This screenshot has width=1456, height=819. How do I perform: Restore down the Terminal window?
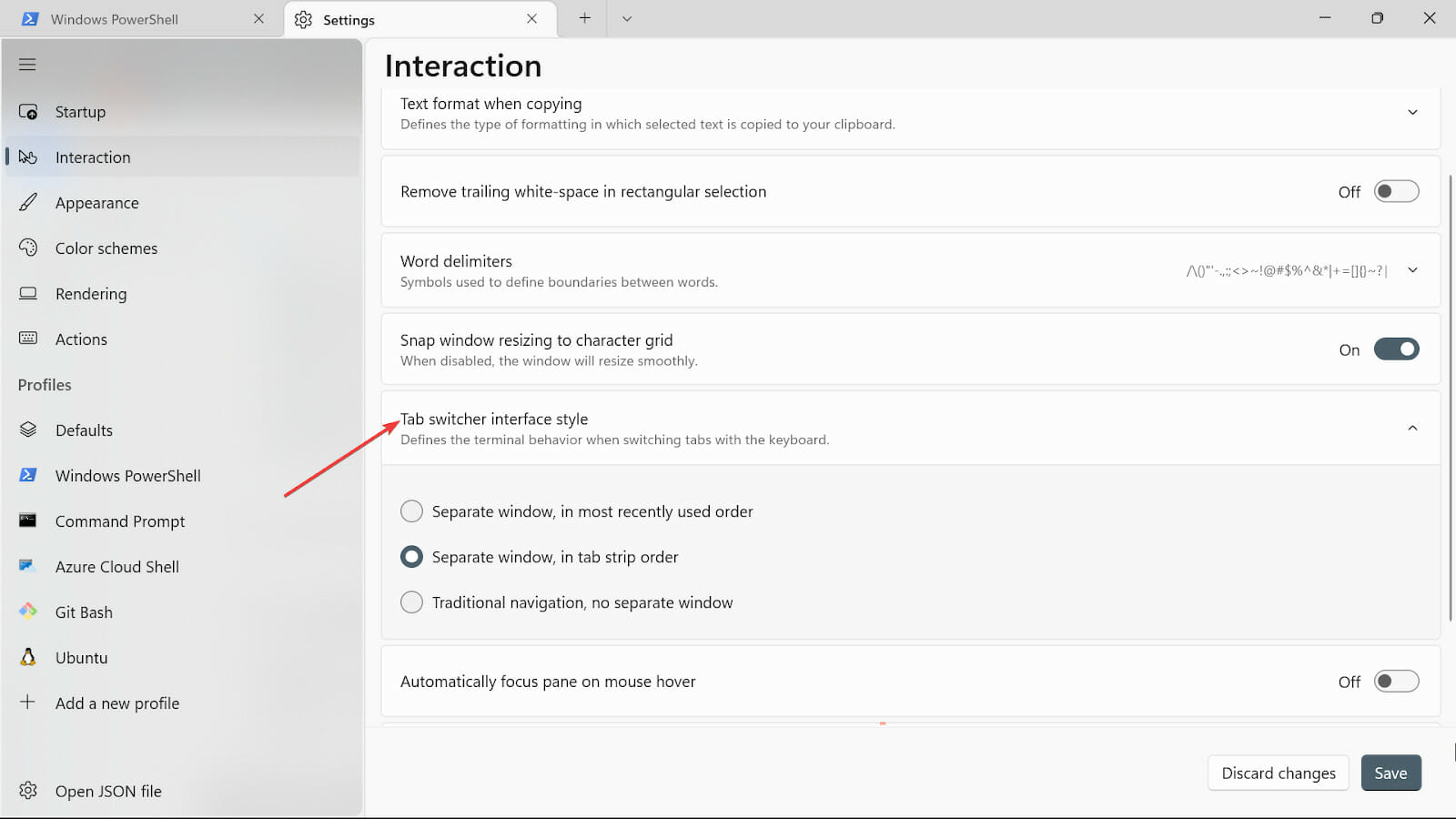click(x=1377, y=18)
